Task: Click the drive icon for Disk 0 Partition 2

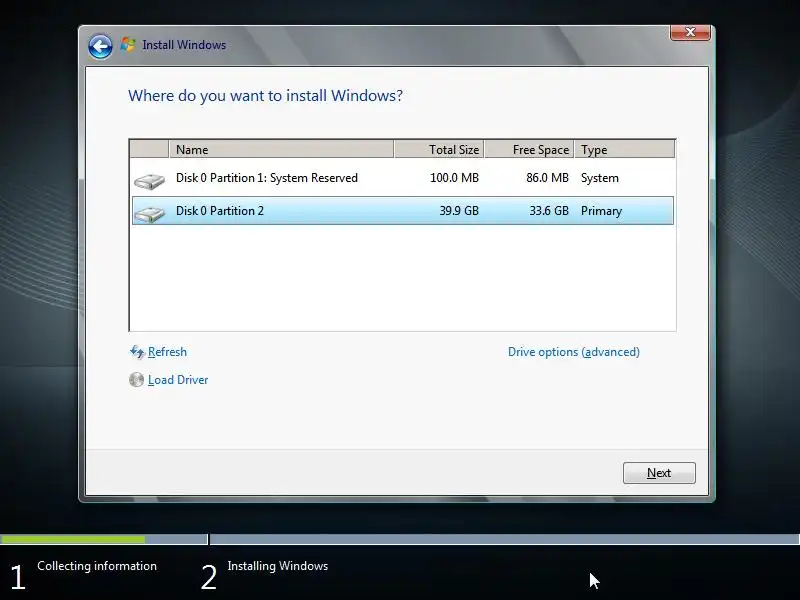Action: pos(149,214)
